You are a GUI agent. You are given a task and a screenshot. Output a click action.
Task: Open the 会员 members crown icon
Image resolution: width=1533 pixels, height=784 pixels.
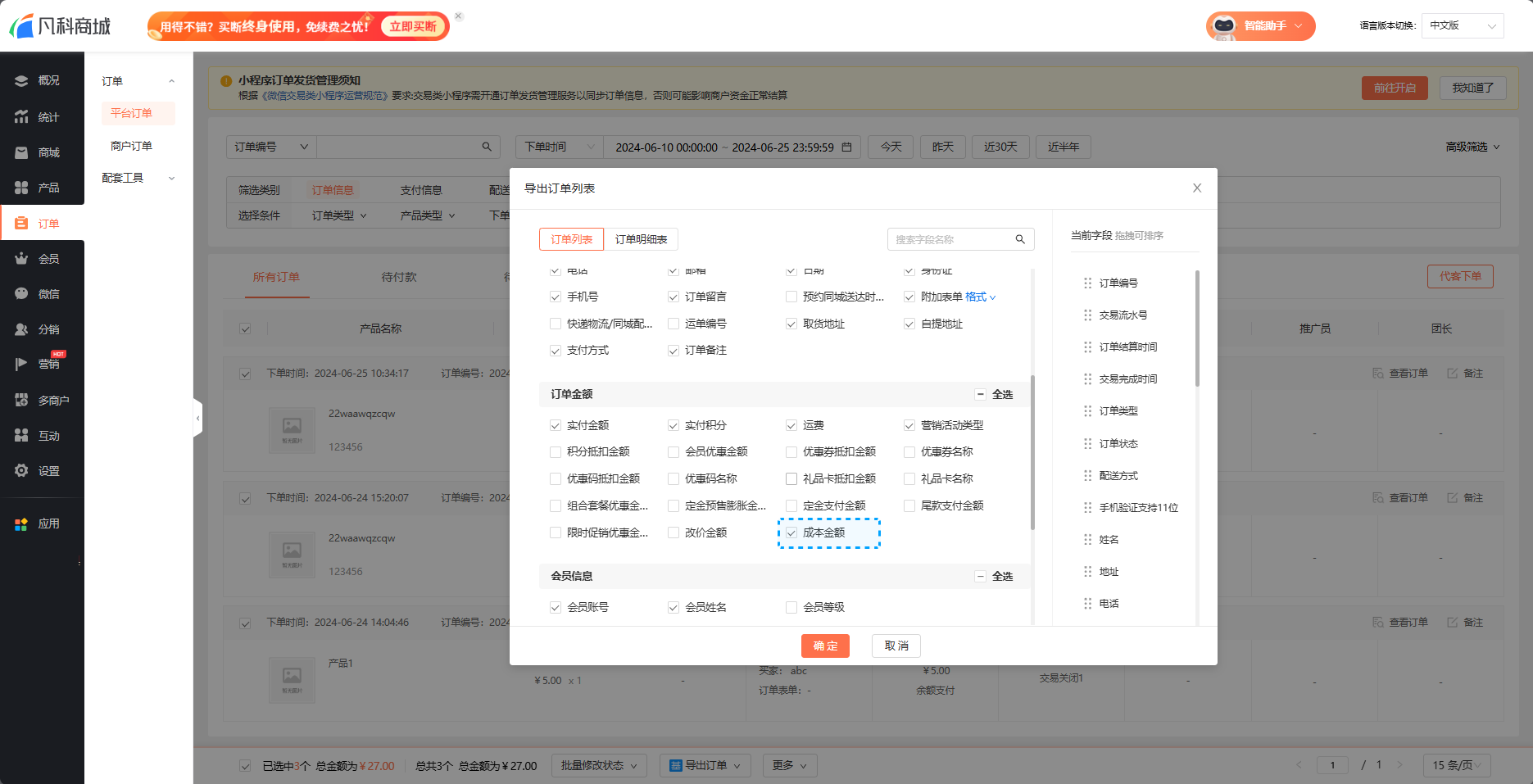coord(21,259)
